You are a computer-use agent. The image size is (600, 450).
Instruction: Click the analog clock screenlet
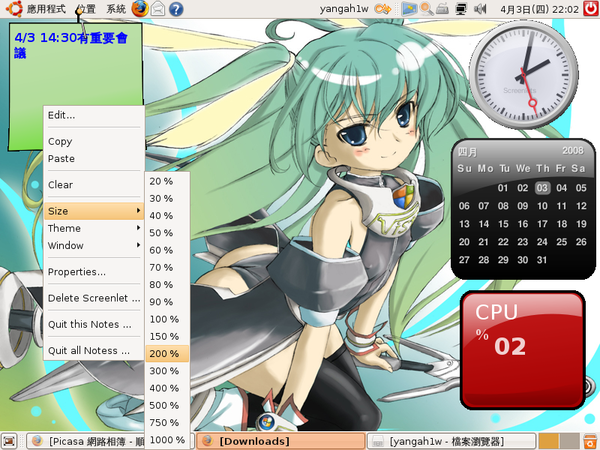click(x=523, y=75)
